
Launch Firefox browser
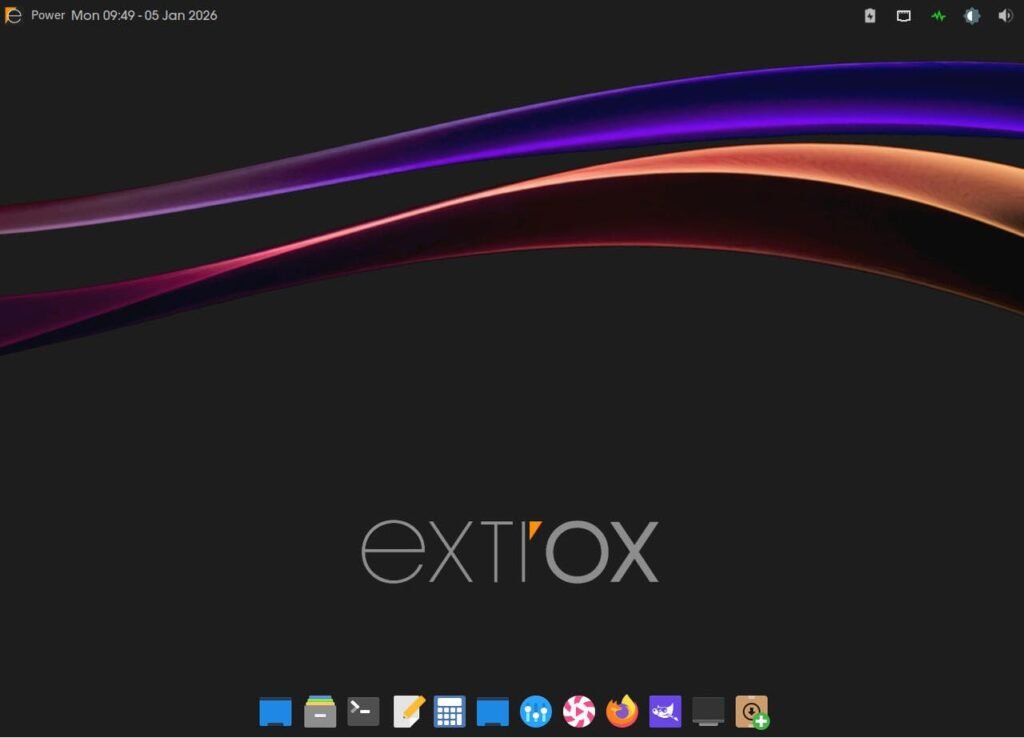(621, 711)
